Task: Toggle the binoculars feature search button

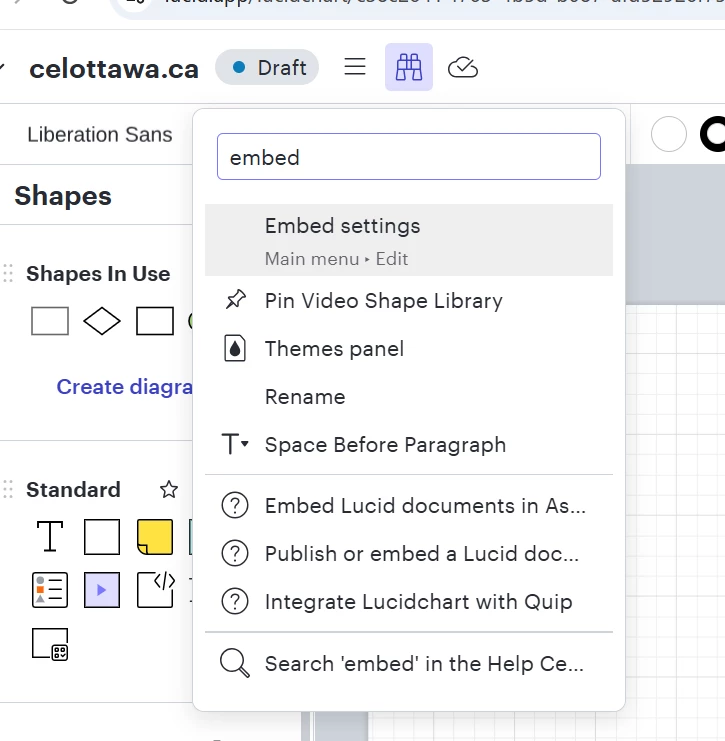Action: point(409,67)
